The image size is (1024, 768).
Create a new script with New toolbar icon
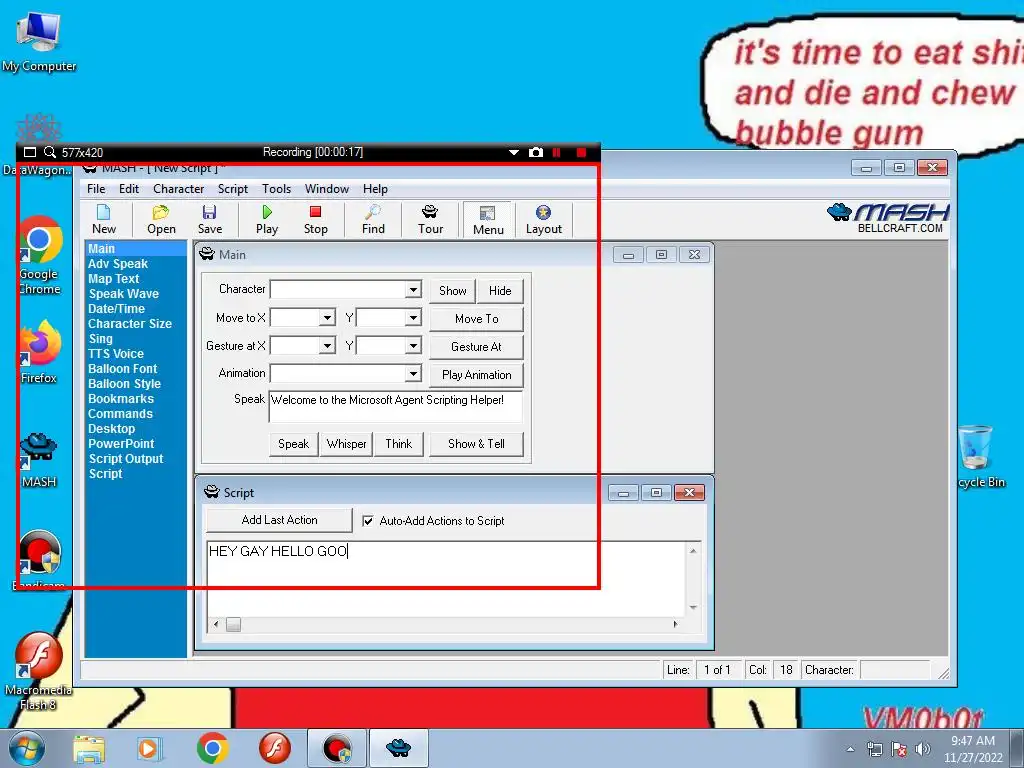click(104, 219)
